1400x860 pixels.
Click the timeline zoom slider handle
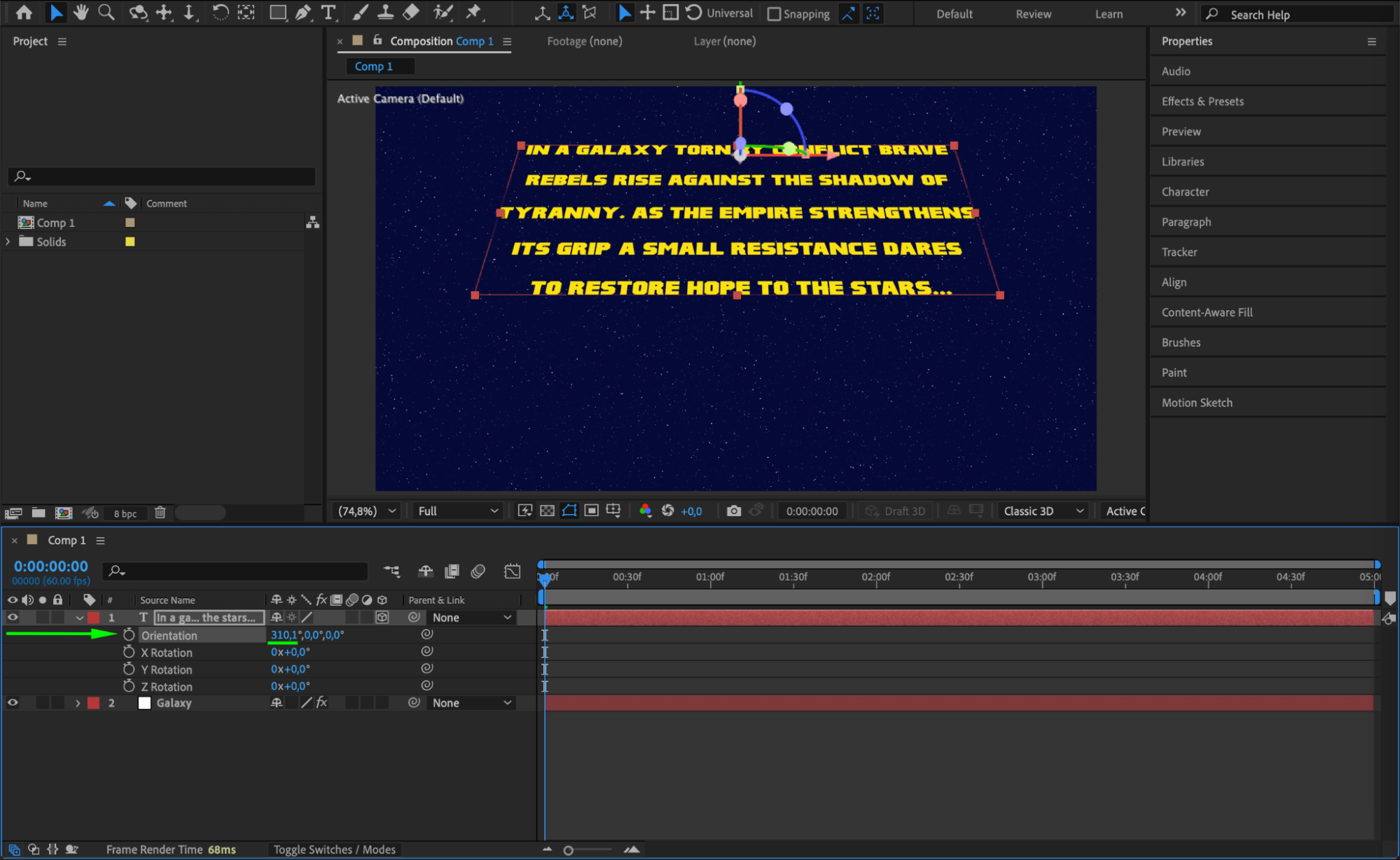[x=568, y=849]
